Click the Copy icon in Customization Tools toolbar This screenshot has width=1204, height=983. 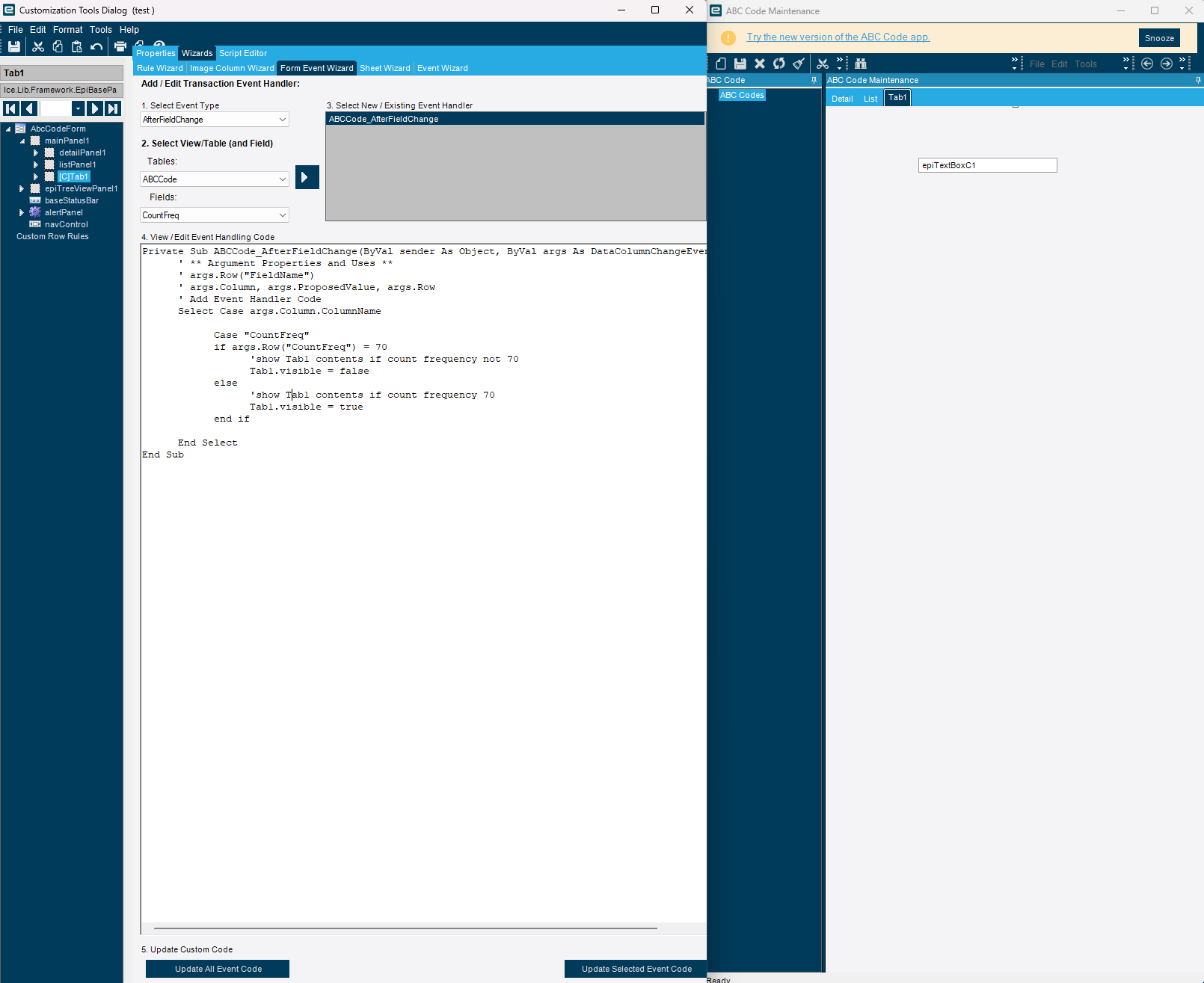[x=58, y=46]
